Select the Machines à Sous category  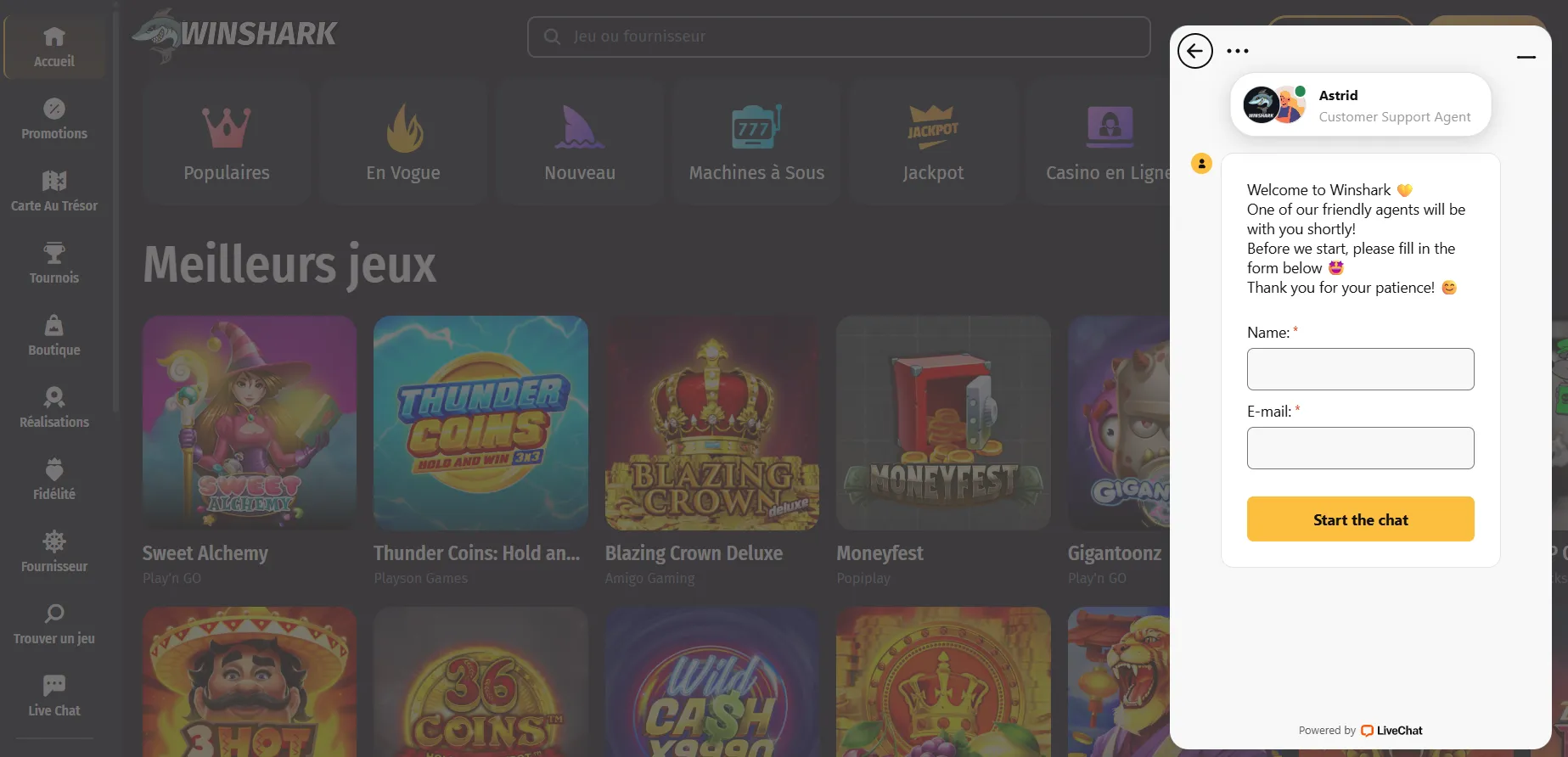pyautogui.click(x=756, y=142)
